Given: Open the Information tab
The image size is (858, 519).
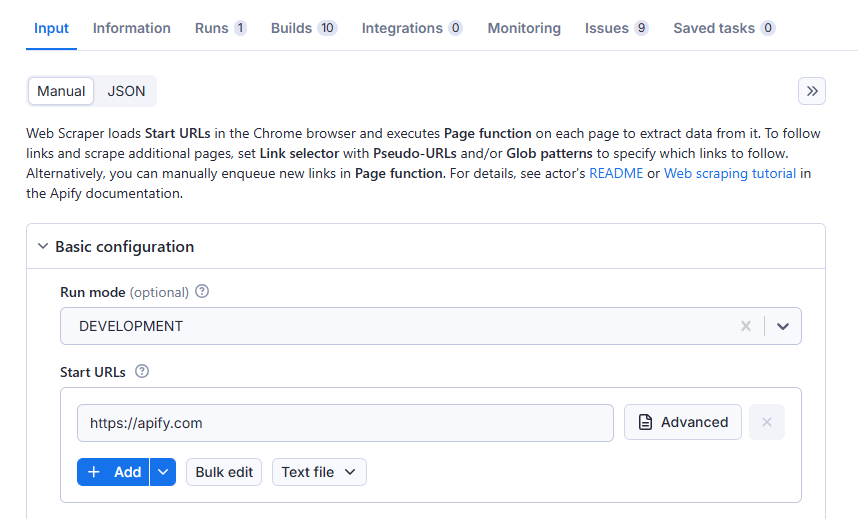Looking at the screenshot, I should pyautogui.click(x=132, y=28).
